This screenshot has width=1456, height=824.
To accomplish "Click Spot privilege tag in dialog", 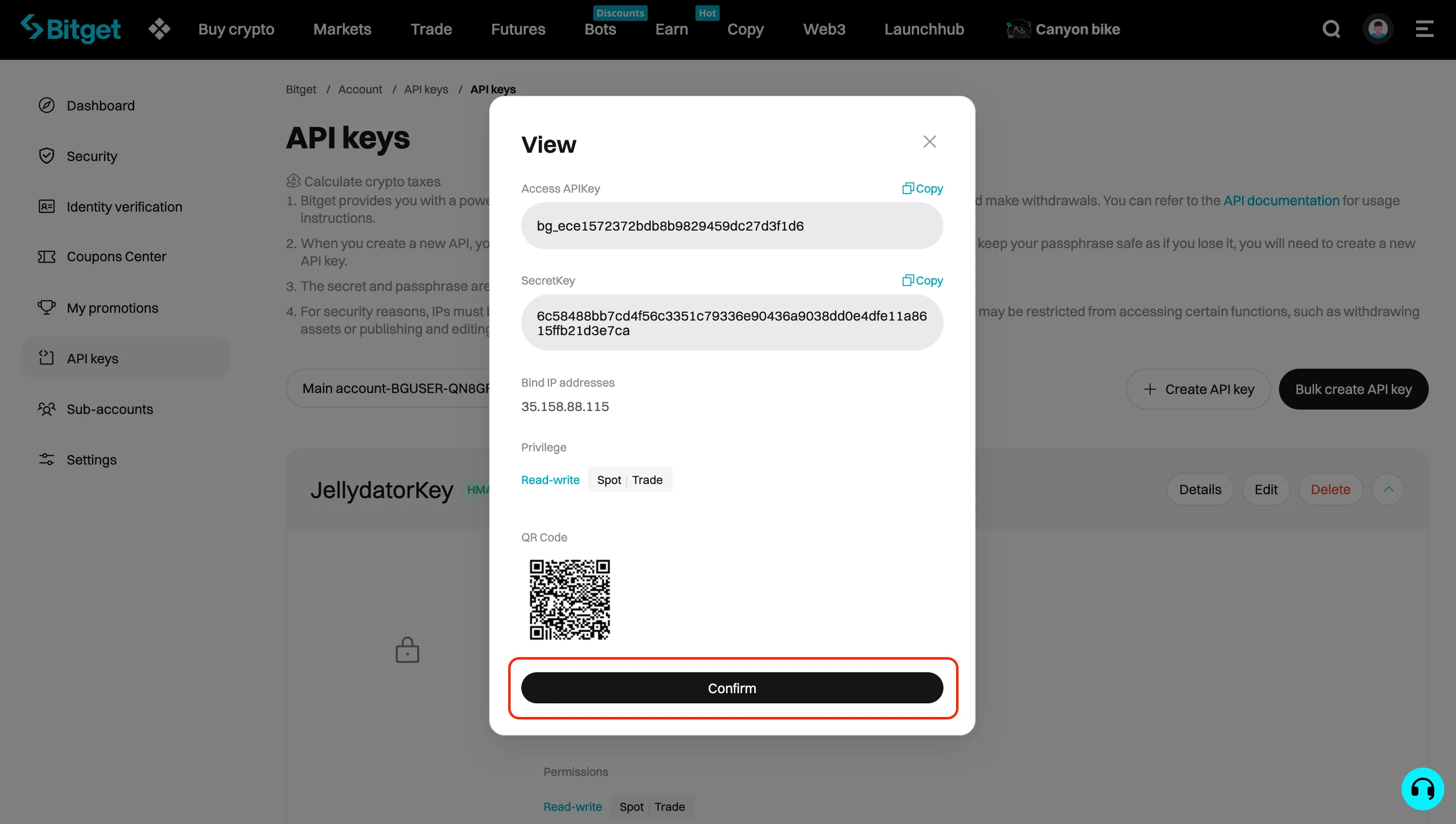I will (x=609, y=480).
